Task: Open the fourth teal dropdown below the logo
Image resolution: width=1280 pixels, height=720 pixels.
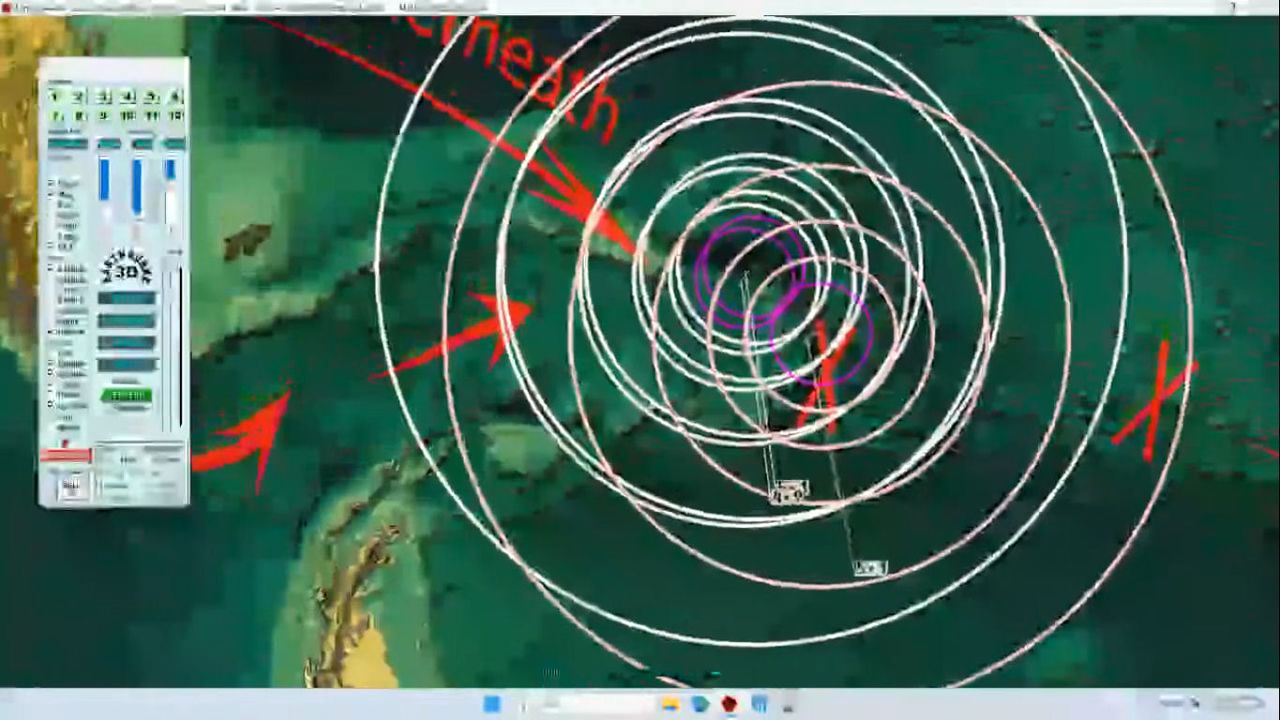Action: click(x=127, y=364)
